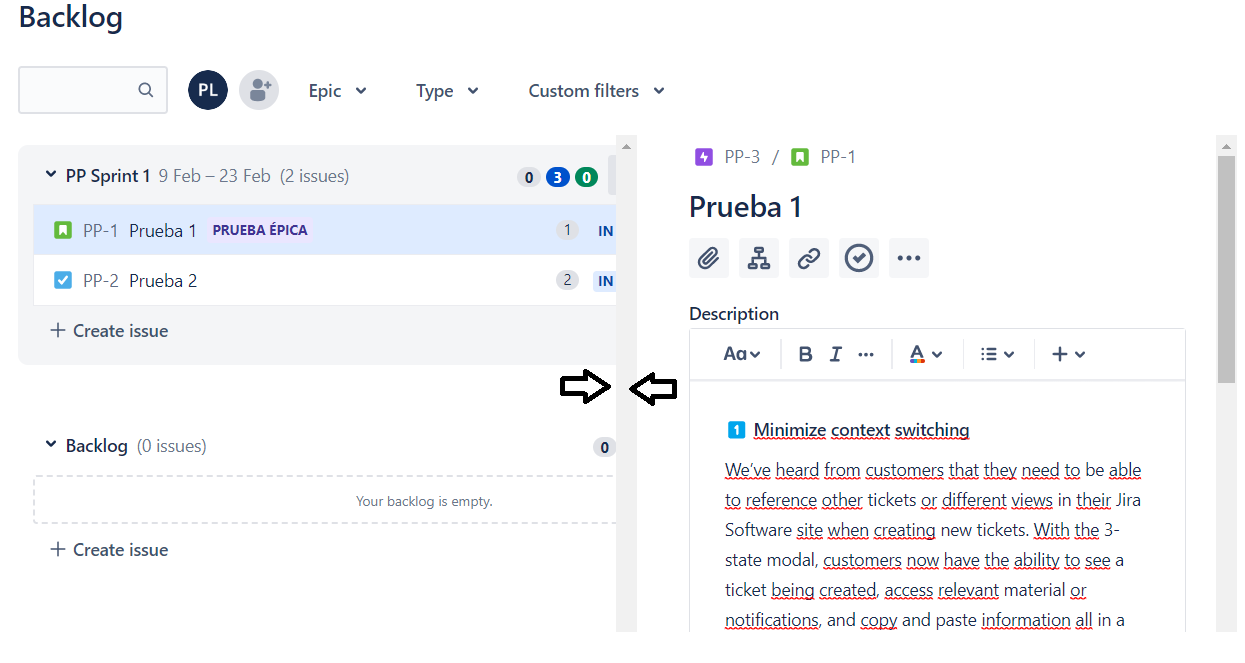Click the attach file paperclip icon
Image resolution: width=1245 pixels, height=663 pixels.
[708, 258]
